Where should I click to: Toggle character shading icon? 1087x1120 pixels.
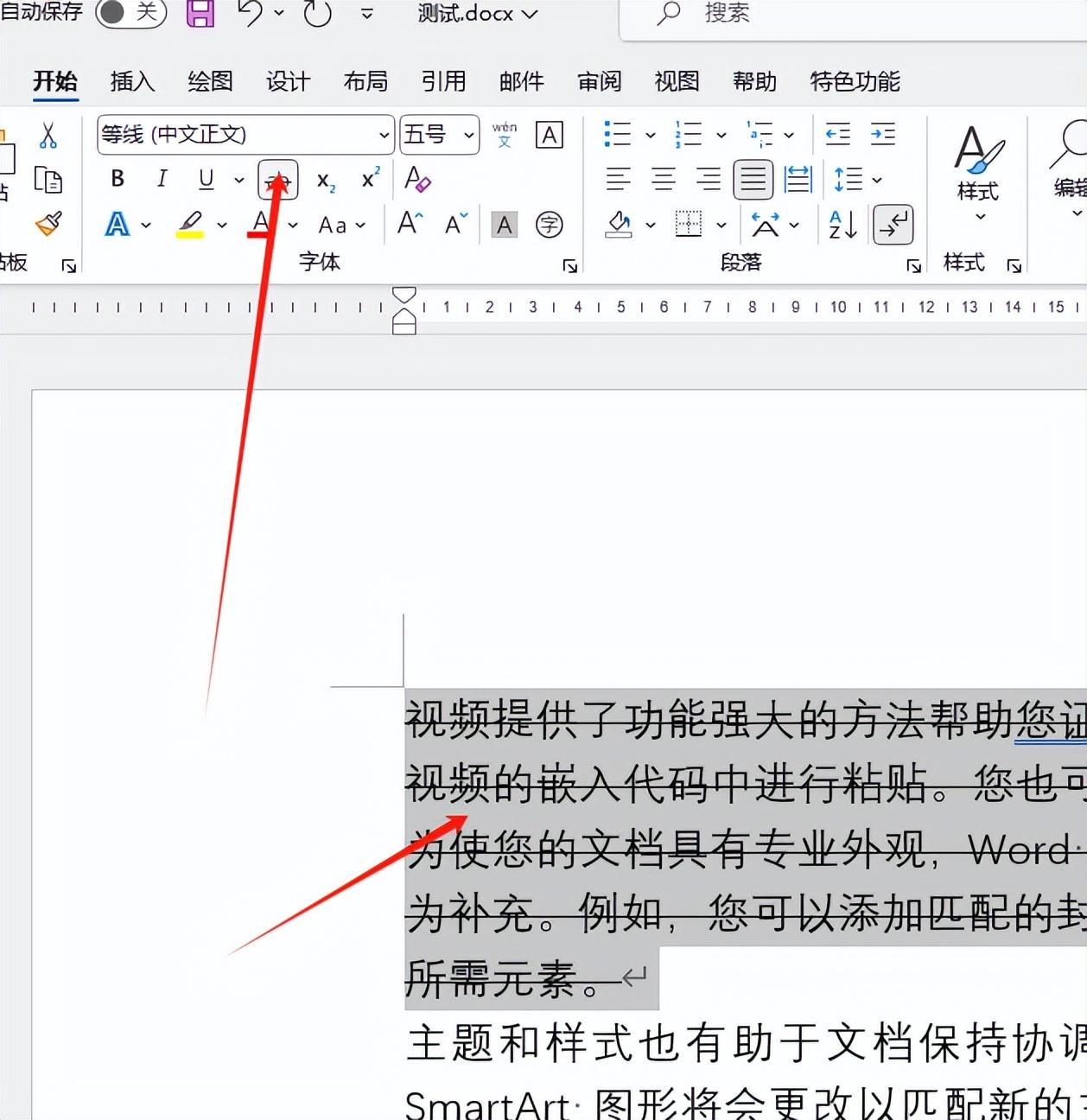[505, 225]
